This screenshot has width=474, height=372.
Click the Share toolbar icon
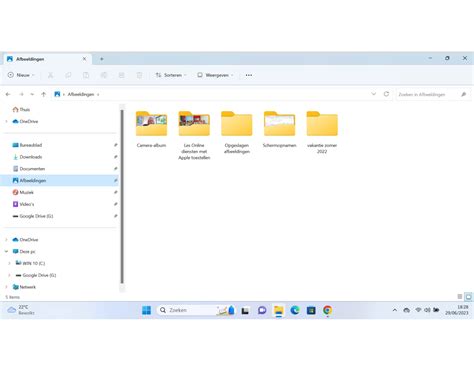coord(121,75)
